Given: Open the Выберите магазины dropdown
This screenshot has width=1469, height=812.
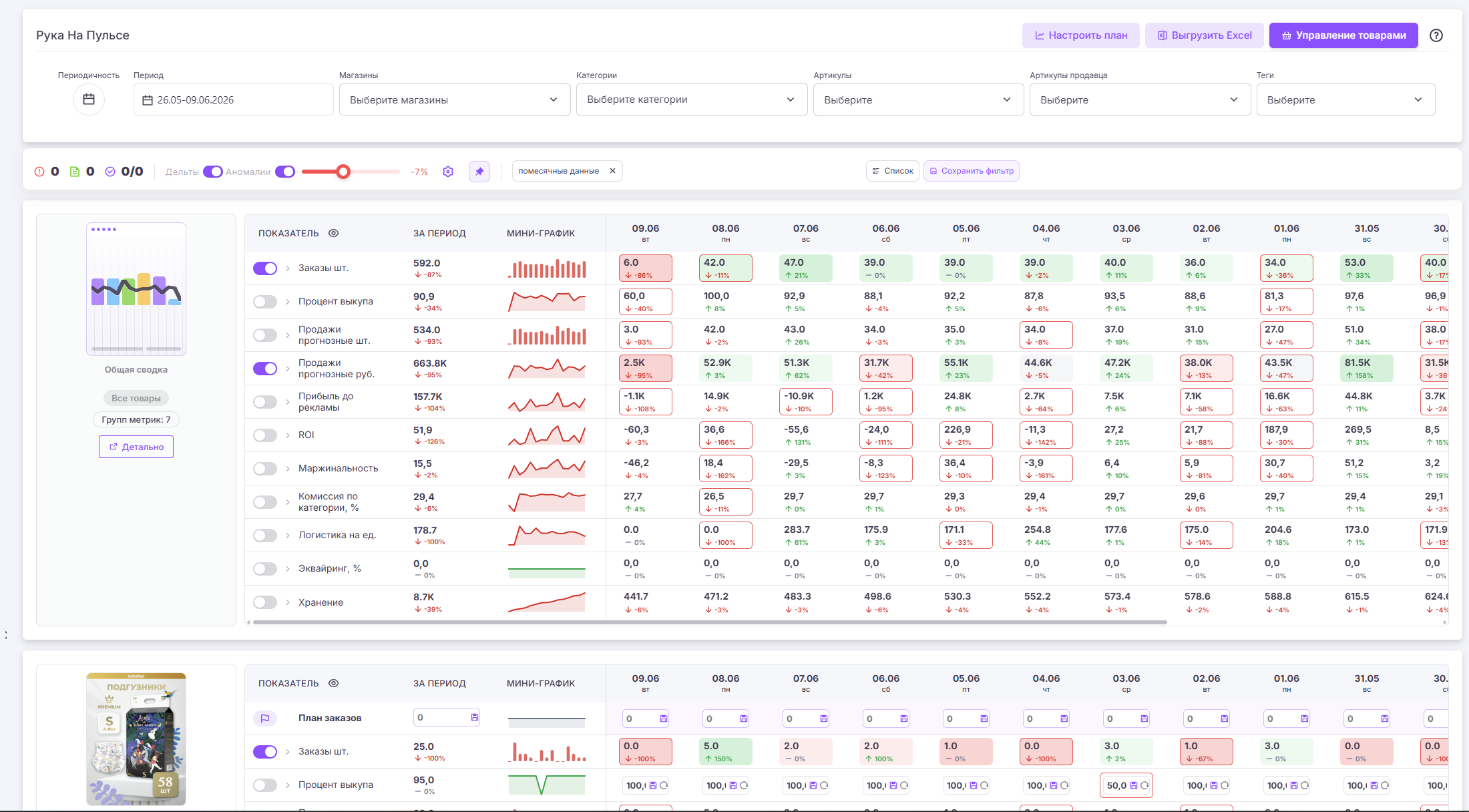Looking at the screenshot, I should tap(455, 99).
